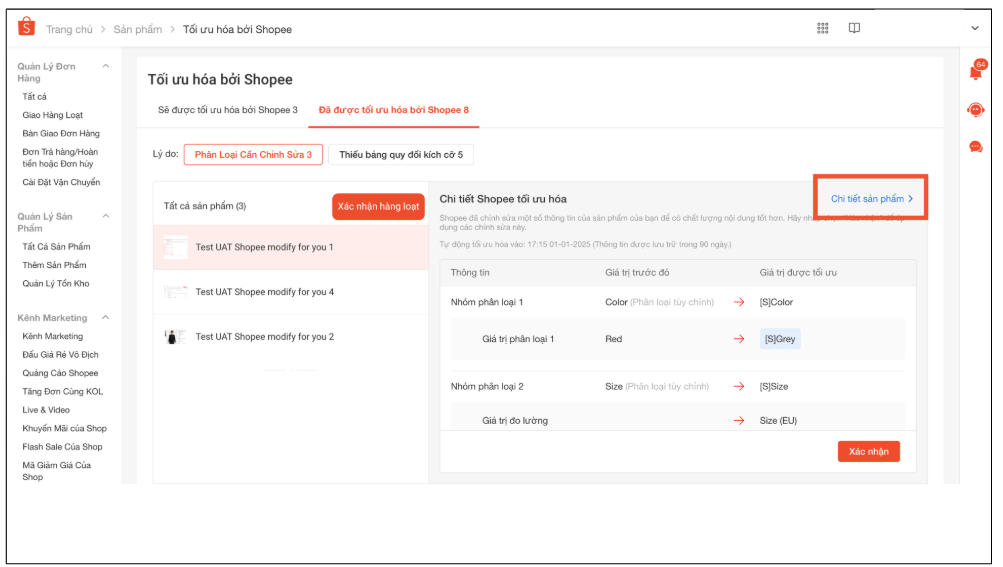Go to Trang chủ breadcrumb
The height and width of the screenshot is (567, 1003).
69,29
